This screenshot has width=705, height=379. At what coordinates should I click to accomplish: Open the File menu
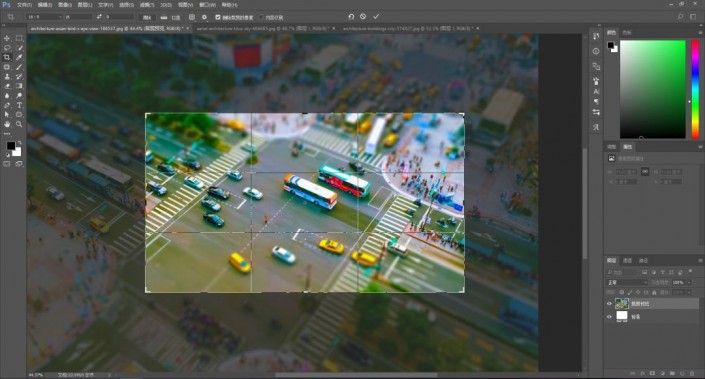click(24, 5)
